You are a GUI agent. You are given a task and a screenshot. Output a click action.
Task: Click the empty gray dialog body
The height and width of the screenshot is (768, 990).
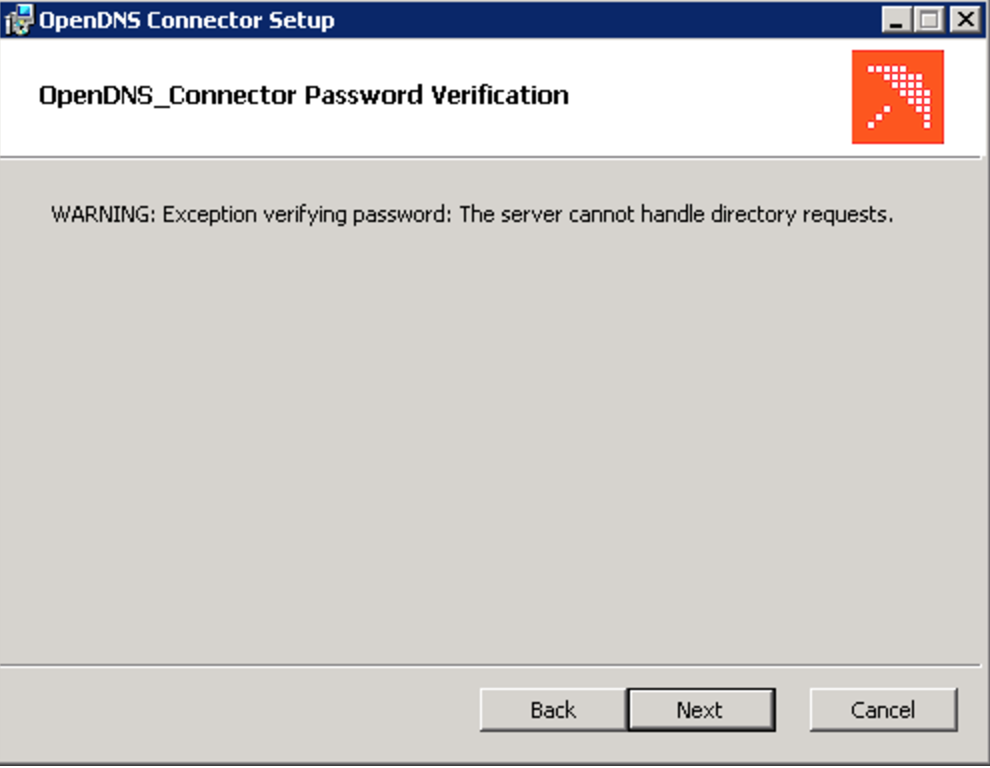coord(490,442)
